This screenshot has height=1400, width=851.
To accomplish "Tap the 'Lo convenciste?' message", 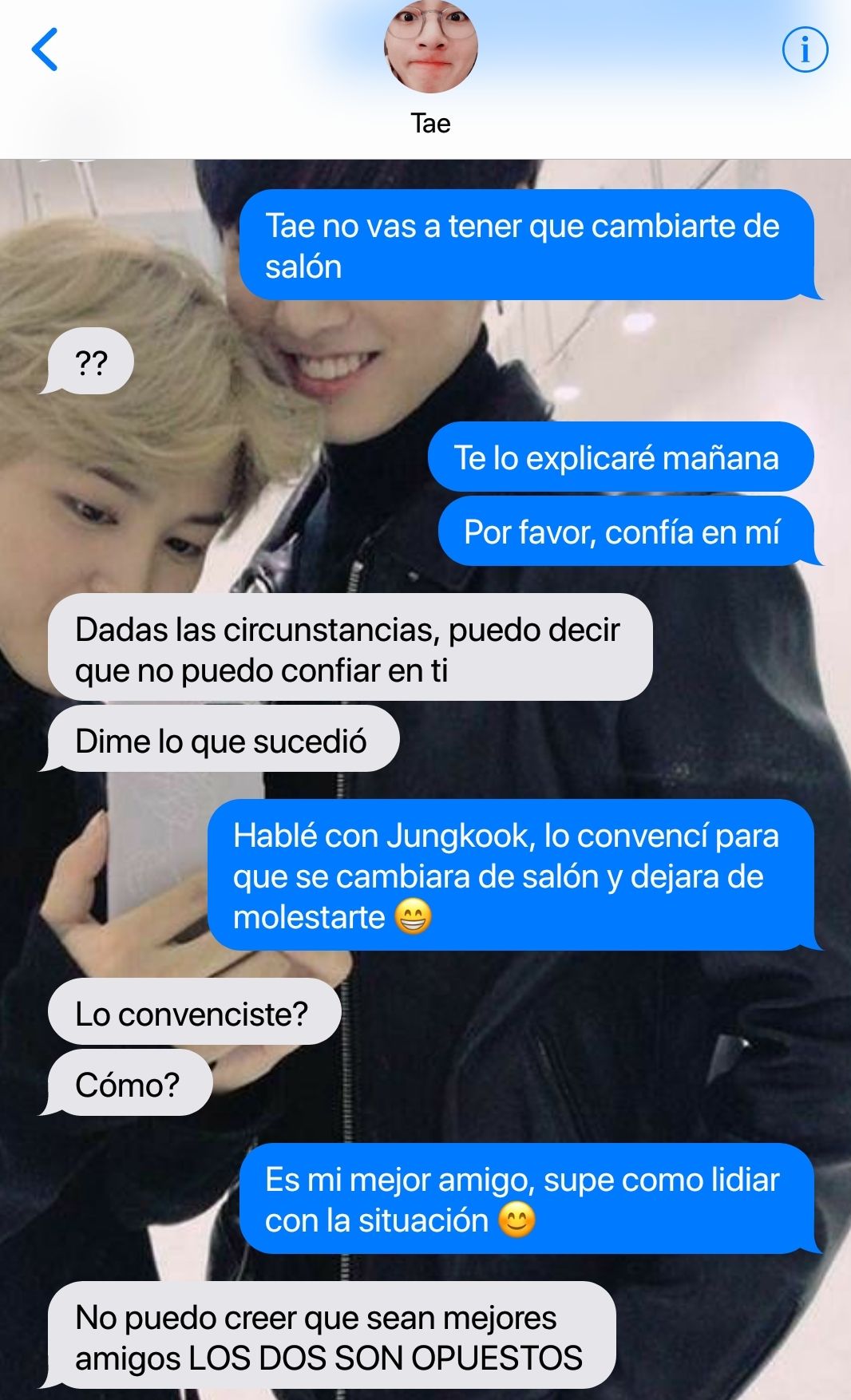I will click(194, 1013).
